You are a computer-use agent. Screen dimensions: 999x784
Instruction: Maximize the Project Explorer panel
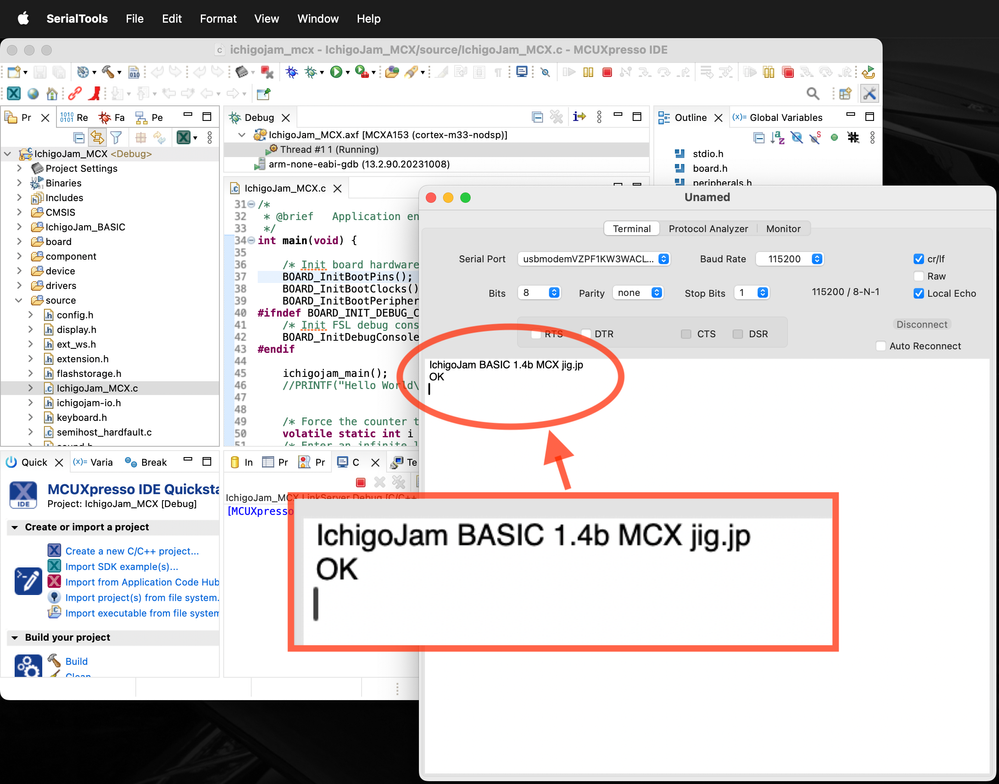(207, 117)
